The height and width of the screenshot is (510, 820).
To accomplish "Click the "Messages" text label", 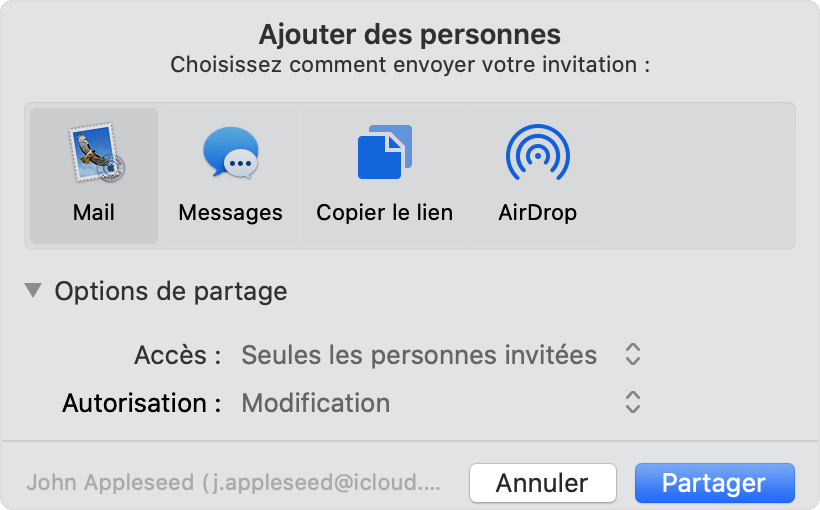I will [x=230, y=213].
